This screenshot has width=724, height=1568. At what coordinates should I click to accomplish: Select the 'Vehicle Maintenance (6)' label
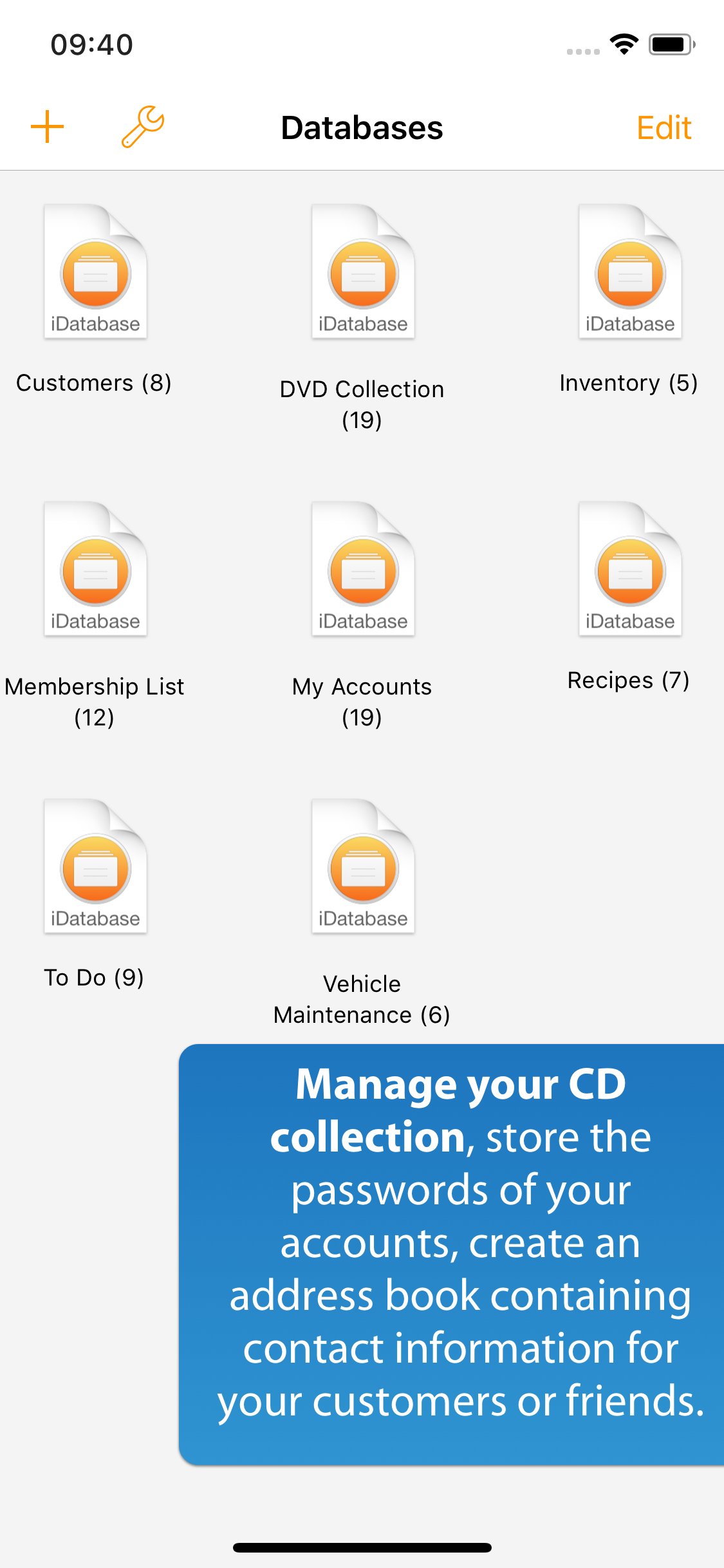pyautogui.click(x=362, y=1000)
